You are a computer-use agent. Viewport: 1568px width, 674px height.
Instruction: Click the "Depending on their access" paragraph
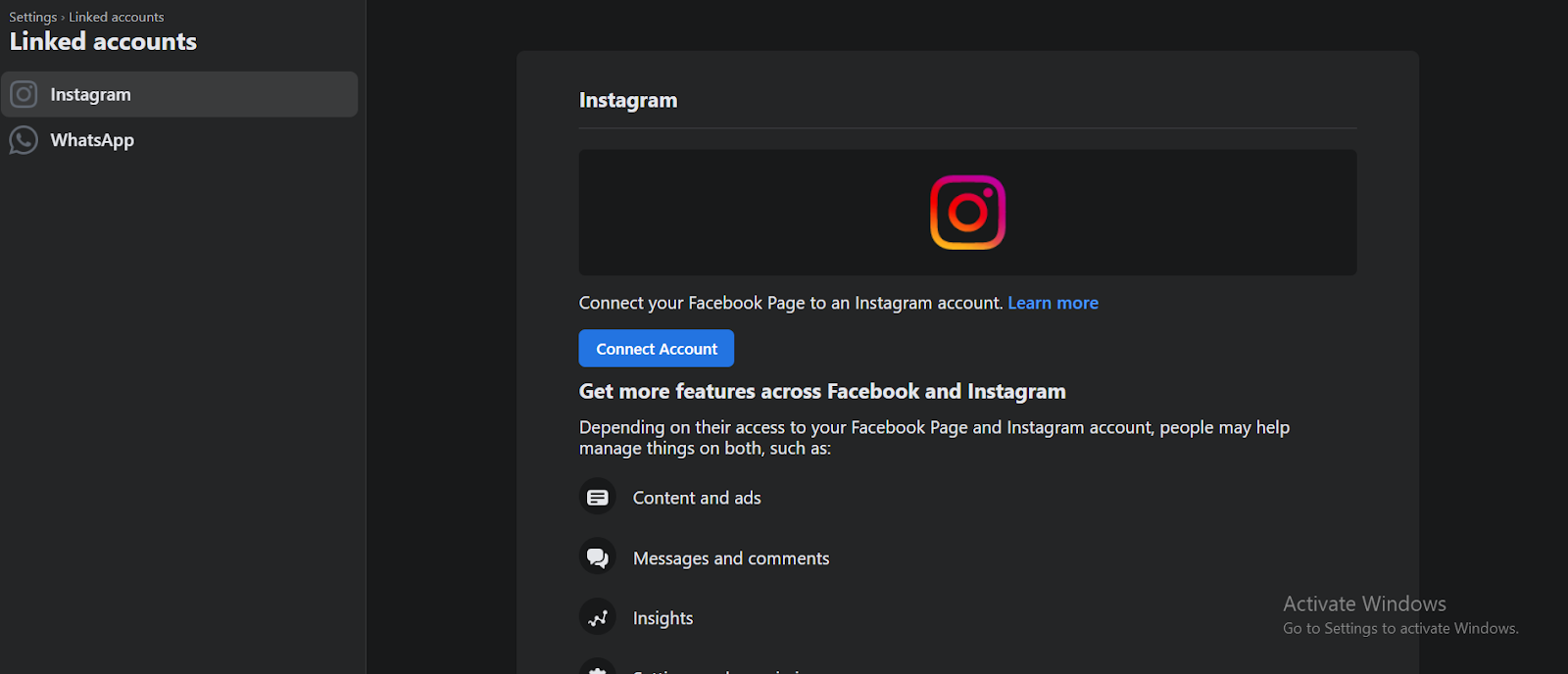[934, 438]
